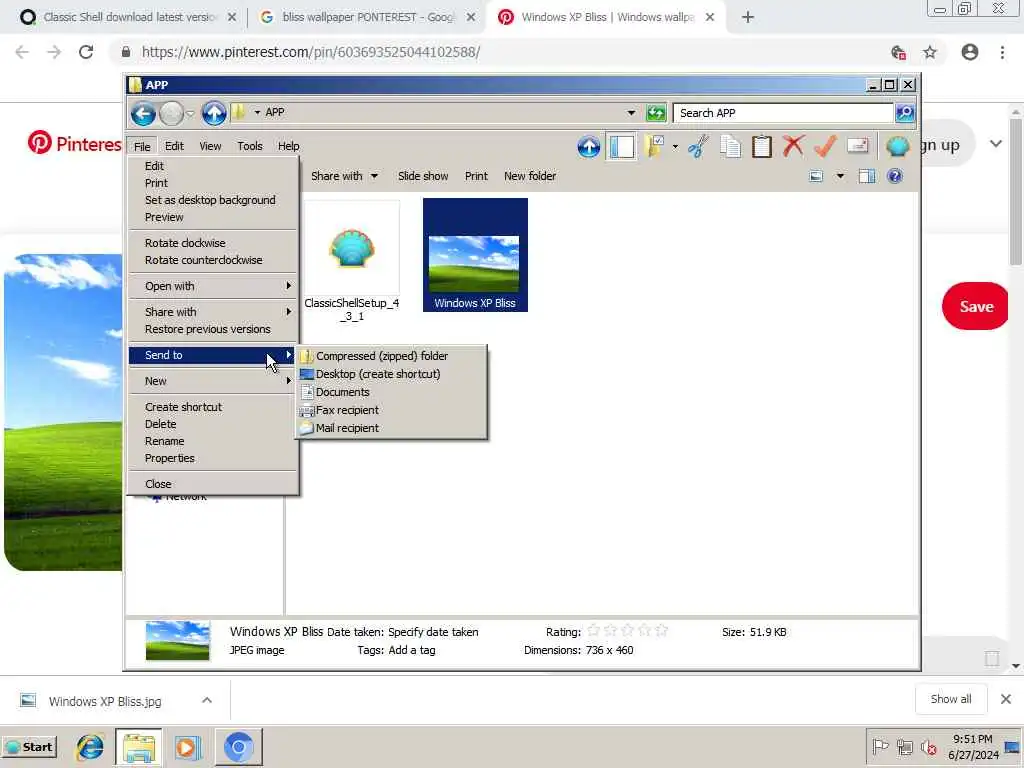
Task: Expand the New submenu
Action: tap(213, 381)
